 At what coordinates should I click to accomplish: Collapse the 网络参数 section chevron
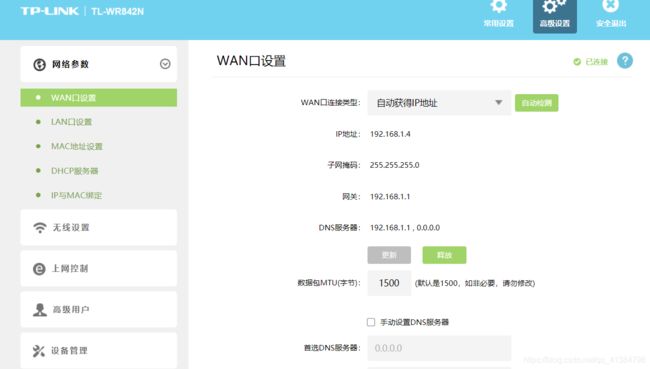coord(165,64)
